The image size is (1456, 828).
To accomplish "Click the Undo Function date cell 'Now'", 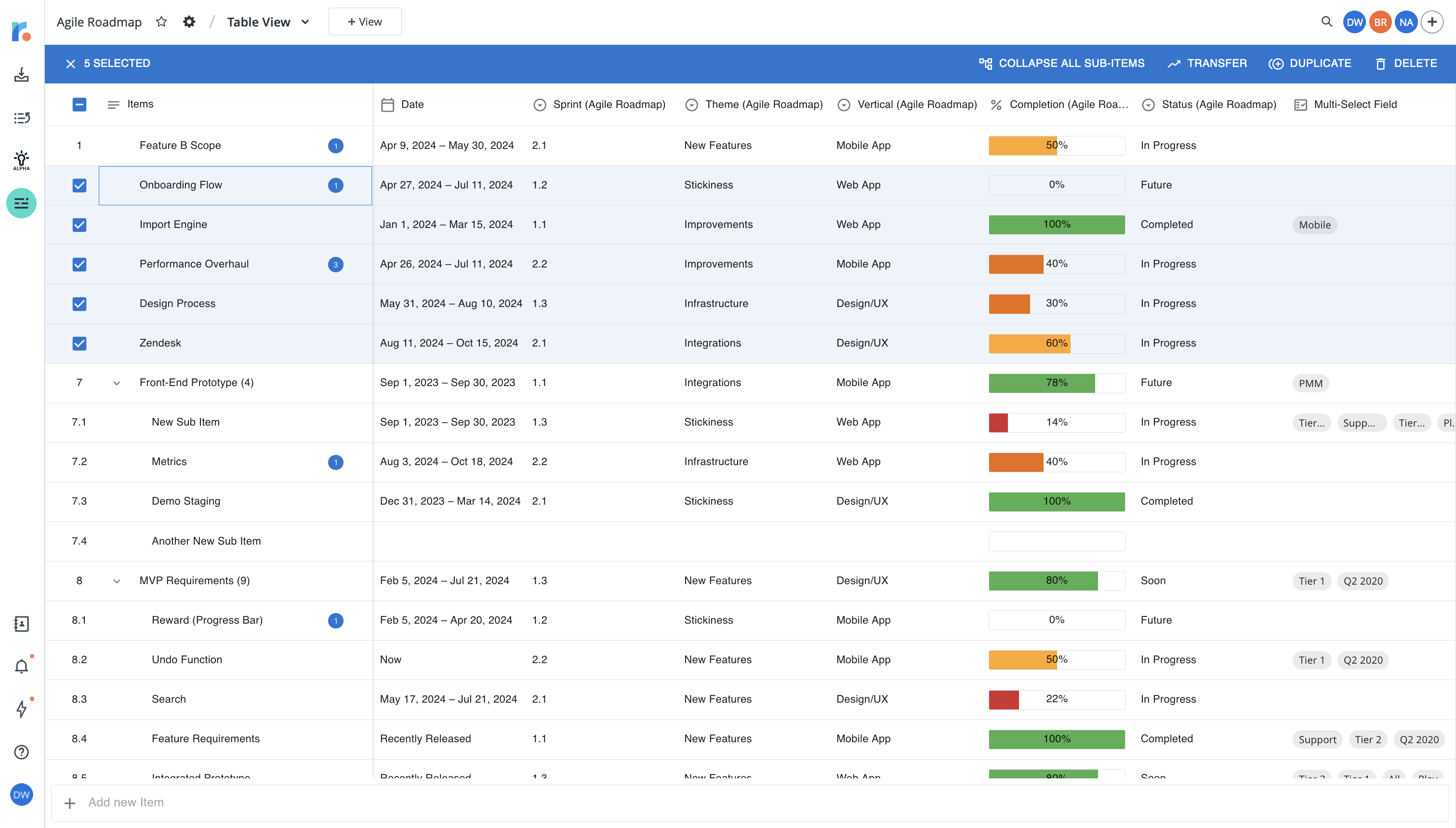I will tap(390, 660).
